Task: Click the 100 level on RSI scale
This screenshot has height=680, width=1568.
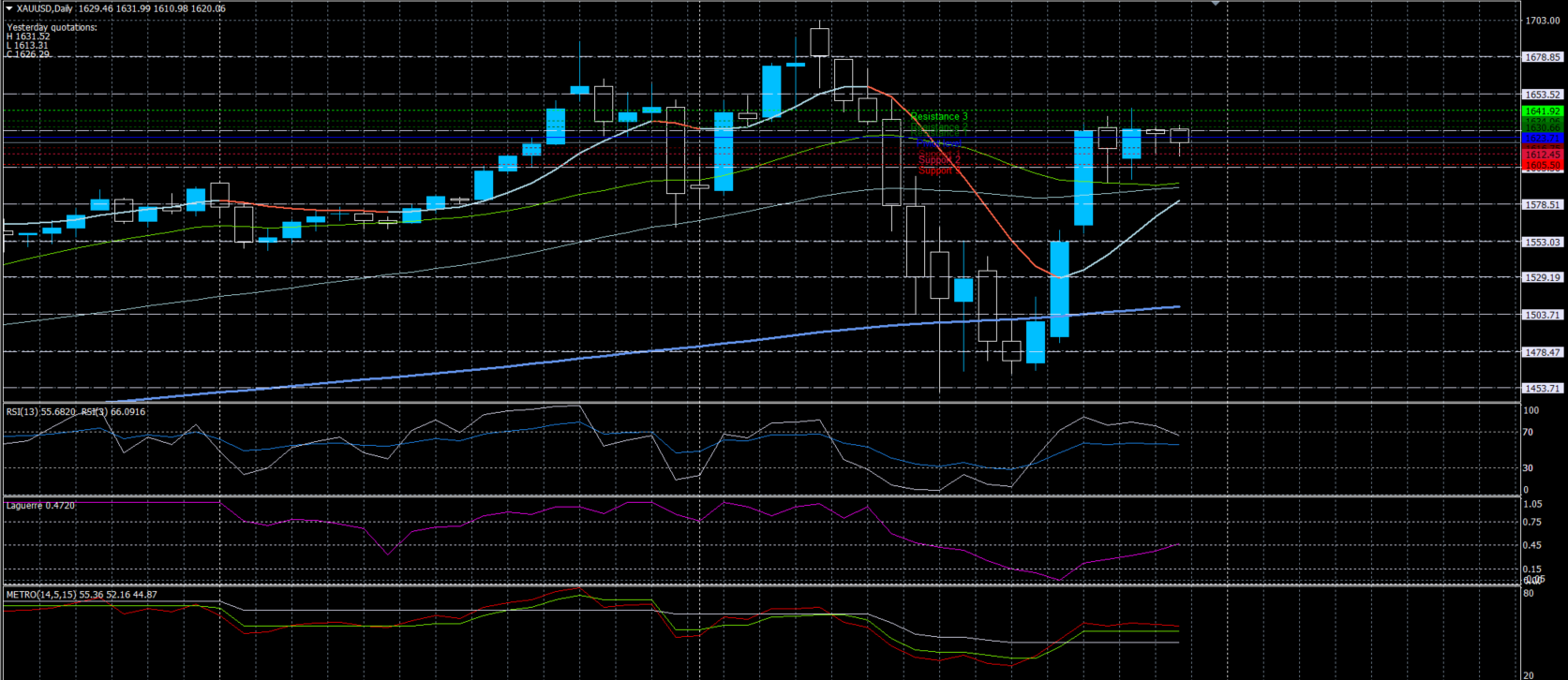Action: [1531, 410]
